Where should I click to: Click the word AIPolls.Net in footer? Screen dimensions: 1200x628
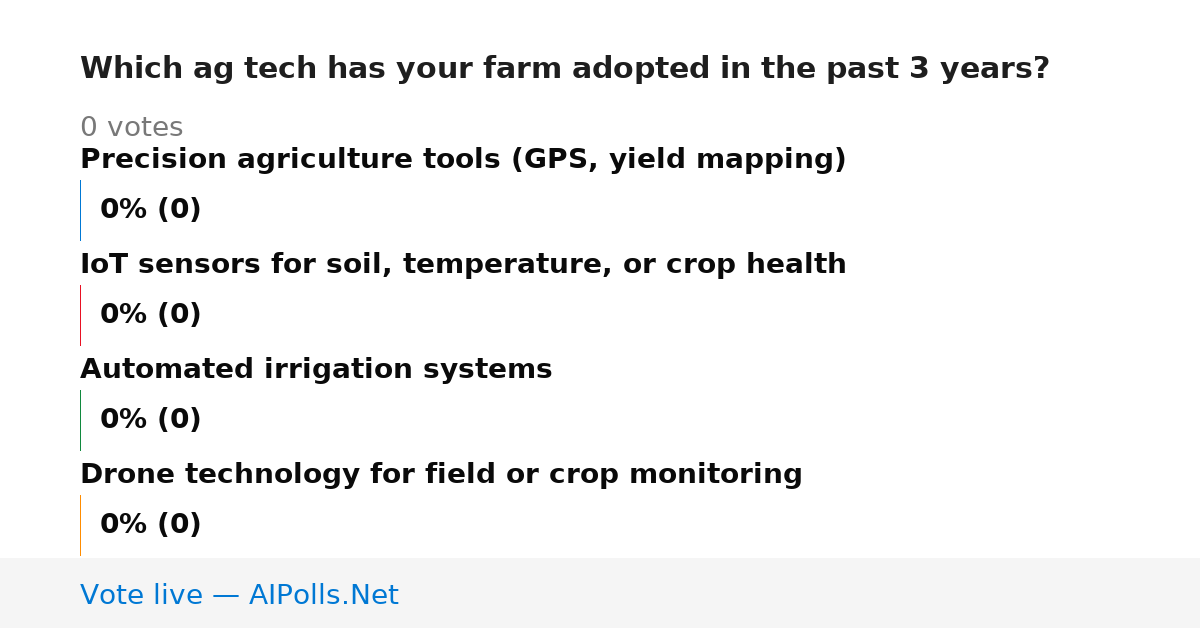324,595
